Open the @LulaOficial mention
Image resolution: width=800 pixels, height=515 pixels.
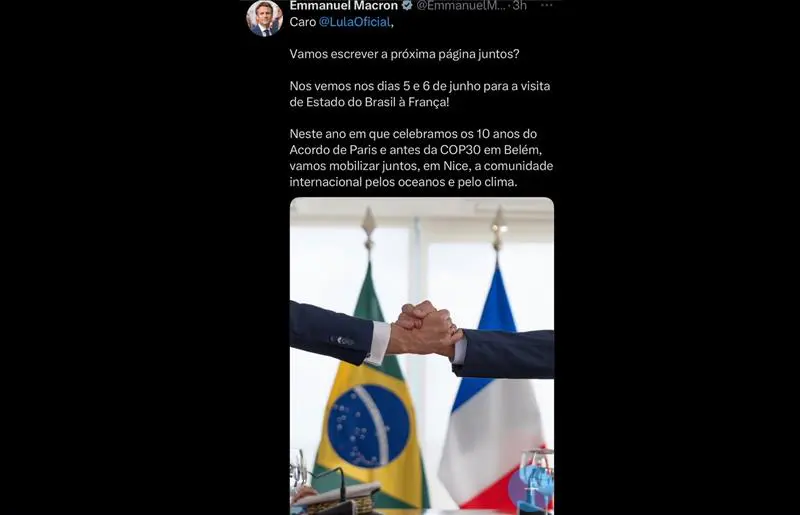(x=355, y=22)
